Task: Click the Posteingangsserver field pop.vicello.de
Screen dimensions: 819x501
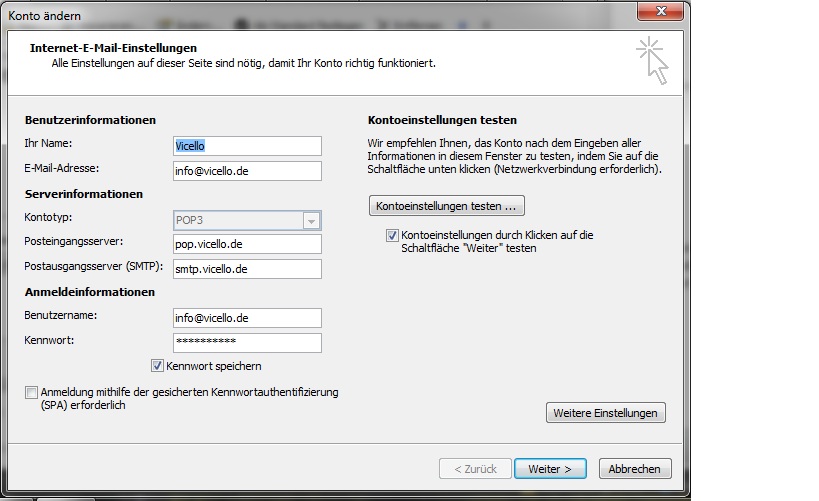Action: pyautogui.click(x=247, y=244)
